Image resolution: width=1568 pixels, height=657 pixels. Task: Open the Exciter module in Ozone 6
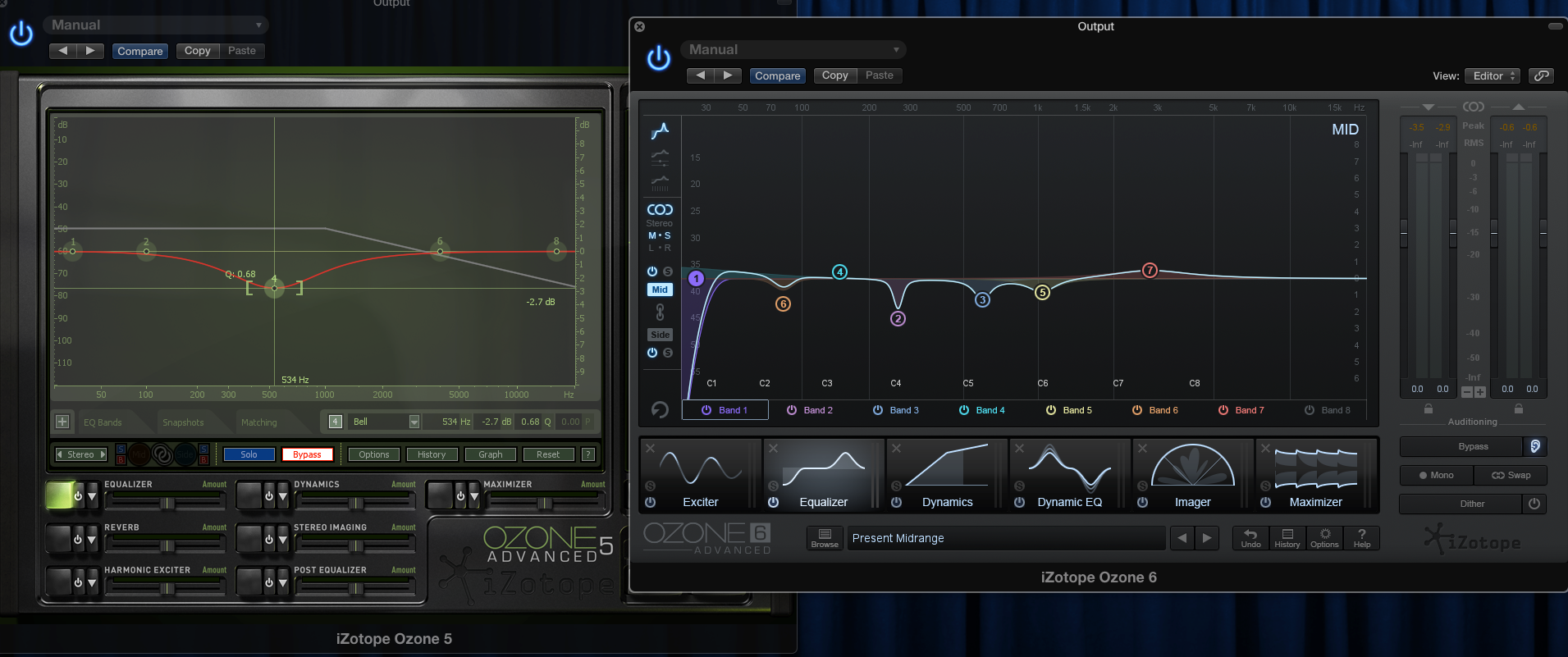pyautogui.click(x=701, y=476)
